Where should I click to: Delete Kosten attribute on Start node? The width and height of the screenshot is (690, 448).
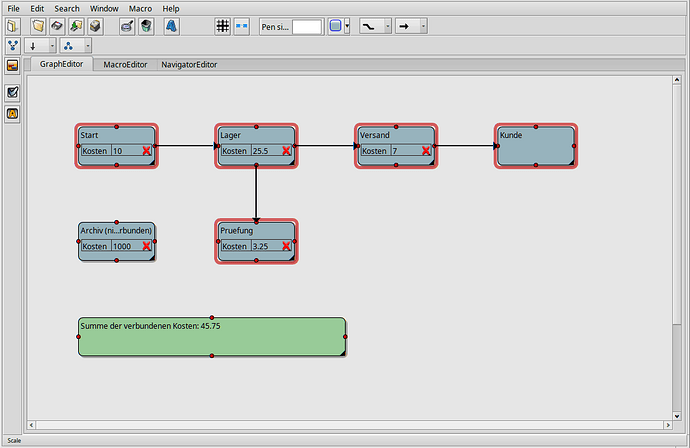pos(147,151)
